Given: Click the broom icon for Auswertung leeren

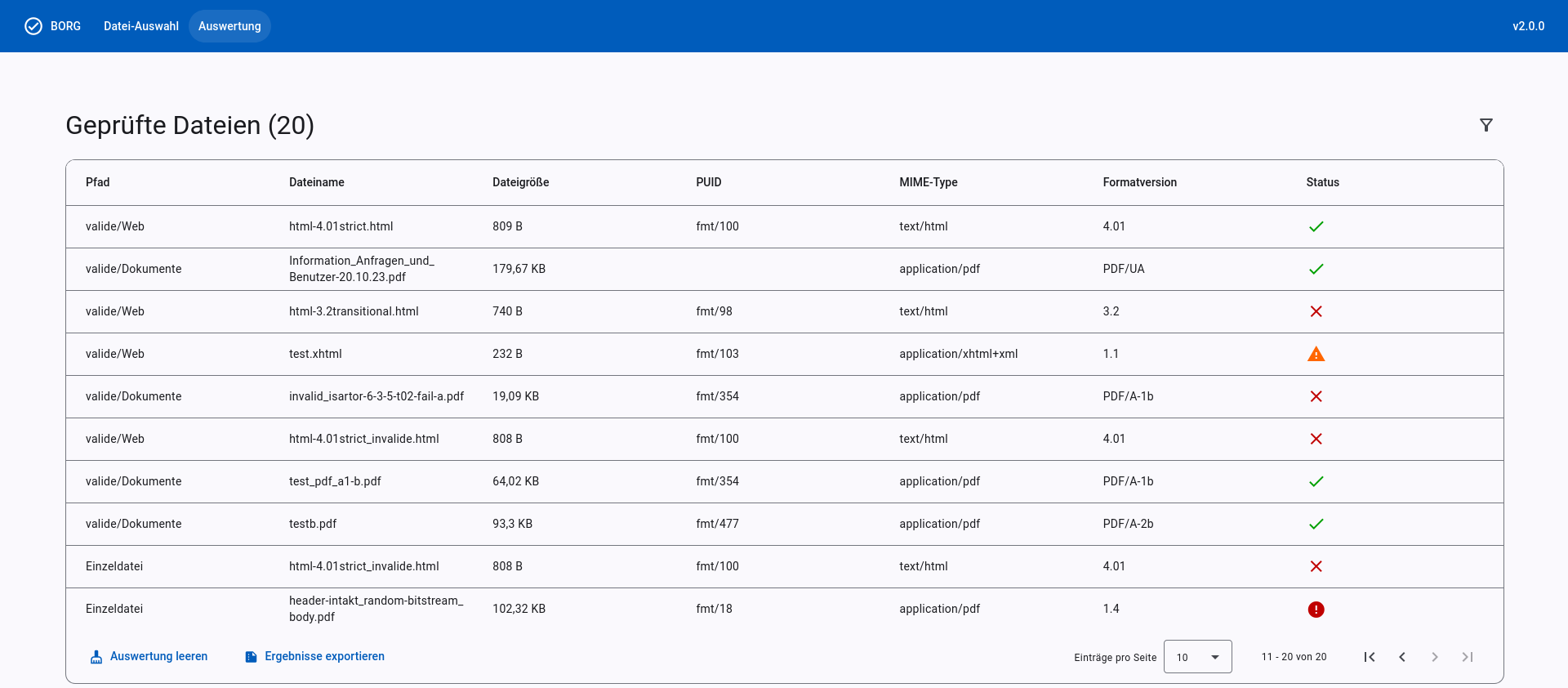Looking at the screenshot, I should (x=96, y=657).
